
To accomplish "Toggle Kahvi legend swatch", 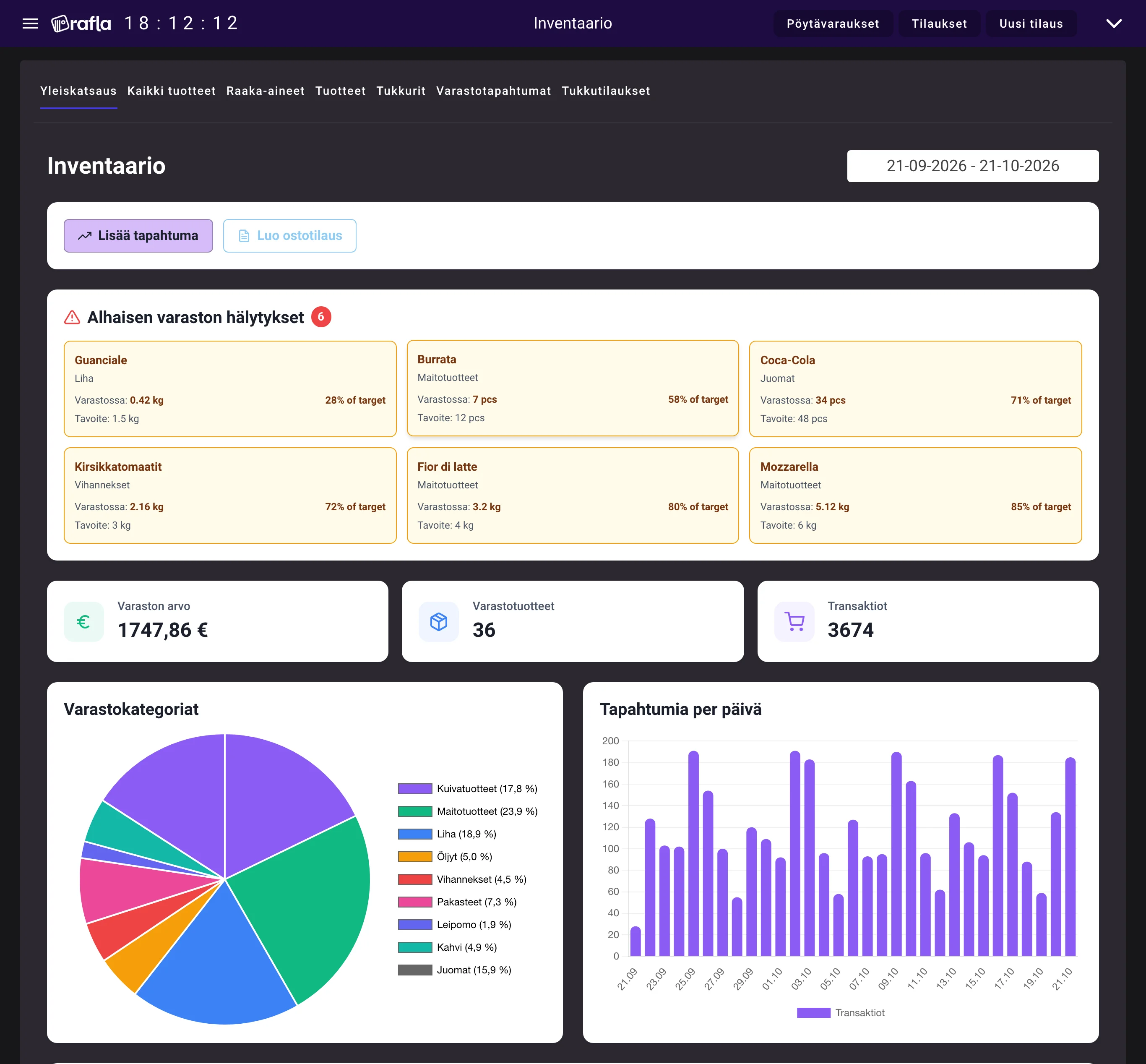I will click(x=414, y=947).
